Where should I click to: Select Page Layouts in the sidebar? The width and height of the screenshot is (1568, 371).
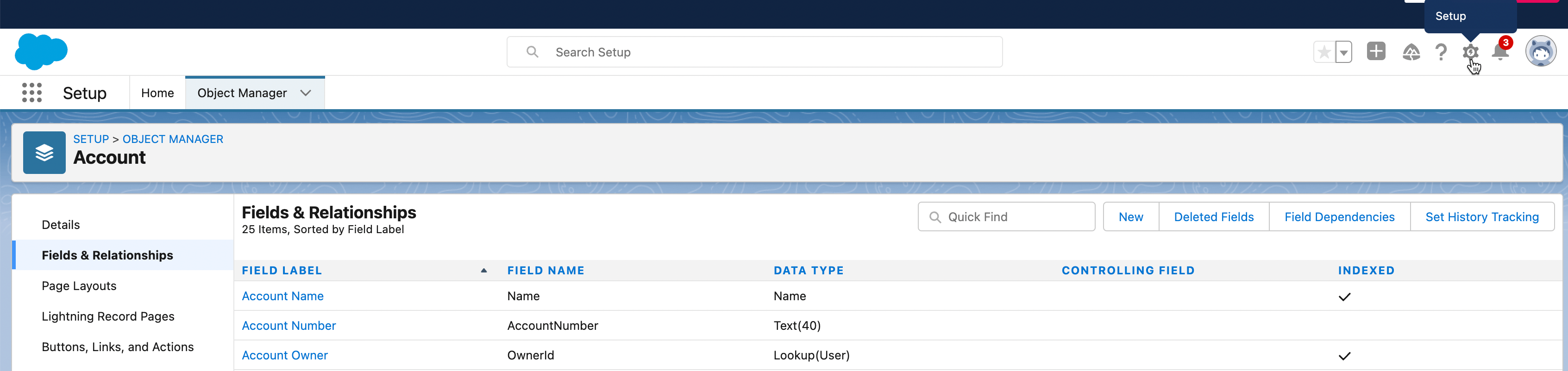(79, 286)
